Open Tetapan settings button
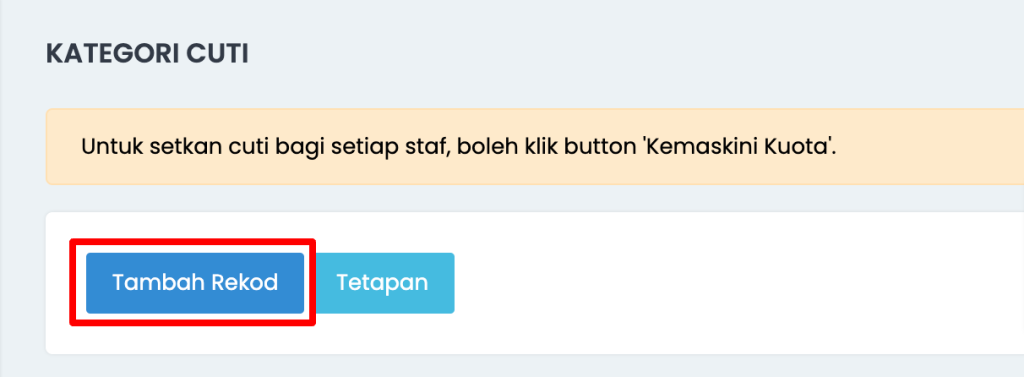Screen dimensions: 1024x377 click(x=382, y=283)
